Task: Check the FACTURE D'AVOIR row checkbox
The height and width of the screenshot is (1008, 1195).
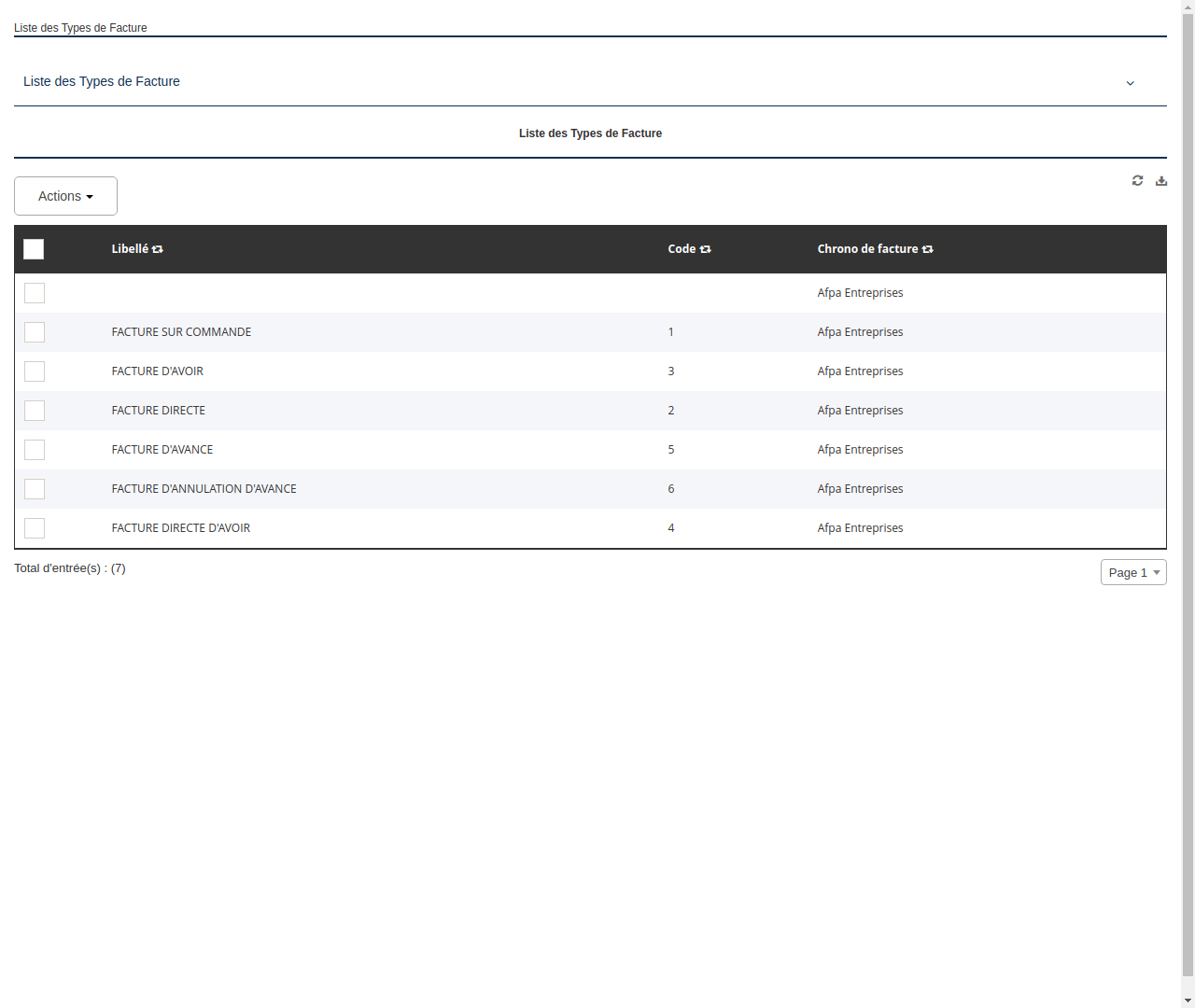Action: pos(34,371)
